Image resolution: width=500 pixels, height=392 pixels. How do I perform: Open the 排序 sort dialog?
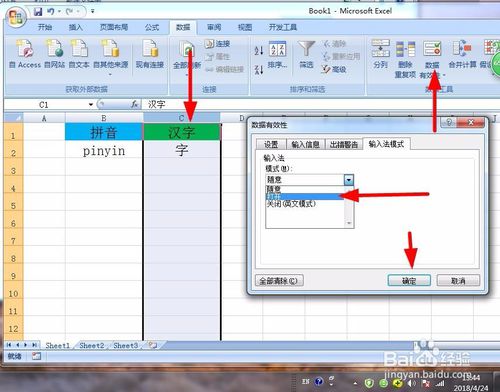click(277, 54)
